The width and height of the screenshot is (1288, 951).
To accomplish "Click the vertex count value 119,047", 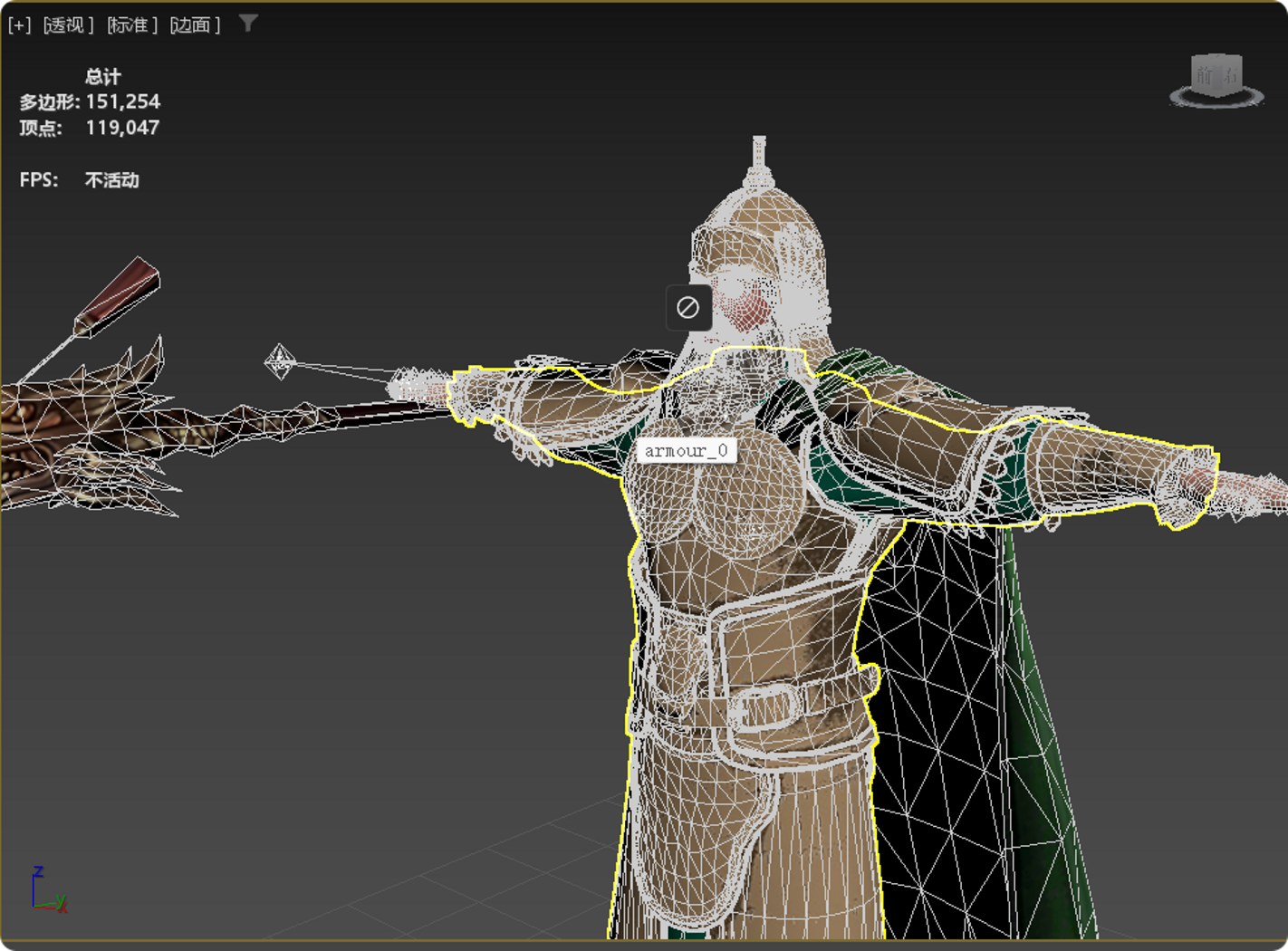I will pos(122,128).
